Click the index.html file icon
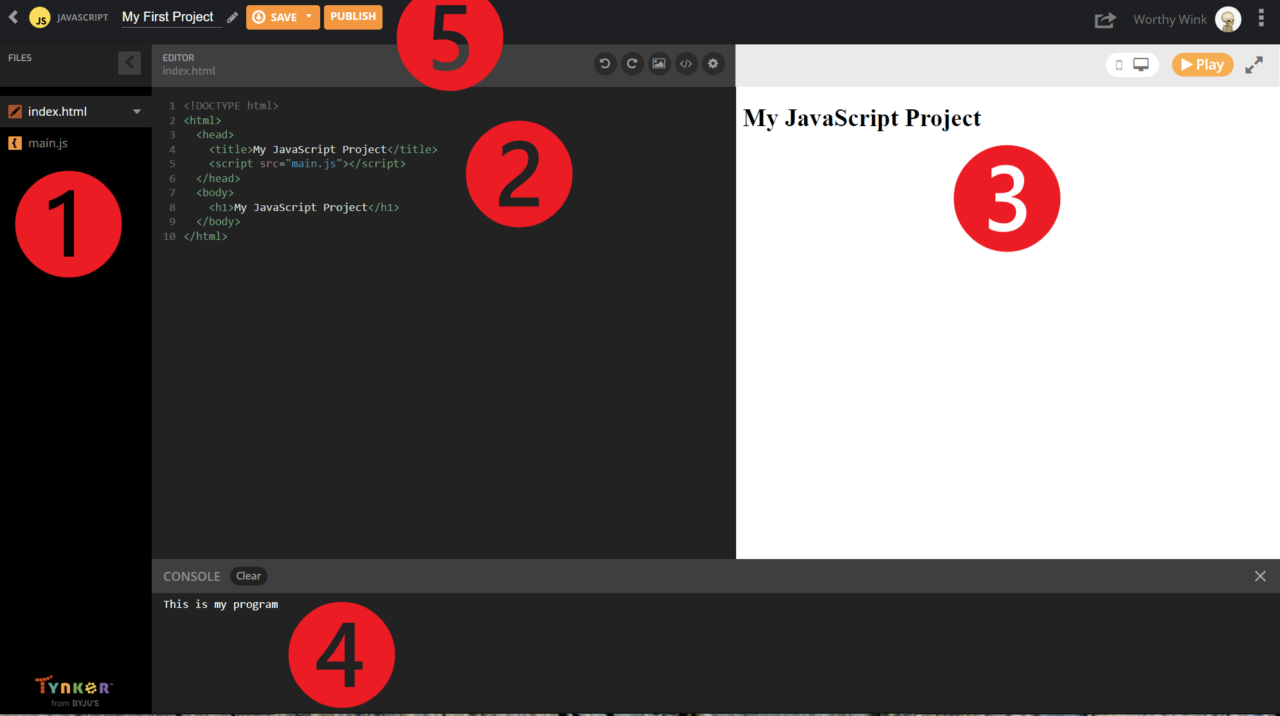Viewport: 1280px width, 716px height. click(15, 111)
